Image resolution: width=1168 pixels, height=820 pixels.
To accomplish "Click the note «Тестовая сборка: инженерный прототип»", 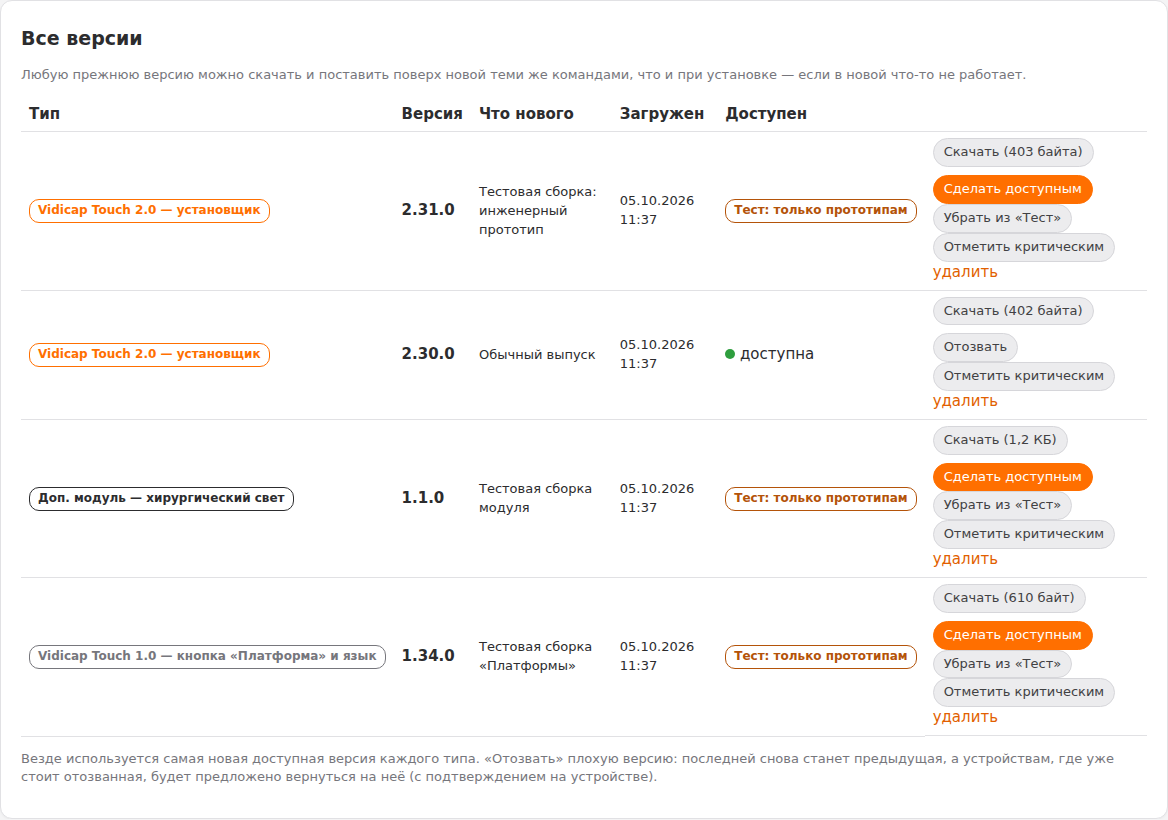I will pyautogui.click(x=537, y=211).
